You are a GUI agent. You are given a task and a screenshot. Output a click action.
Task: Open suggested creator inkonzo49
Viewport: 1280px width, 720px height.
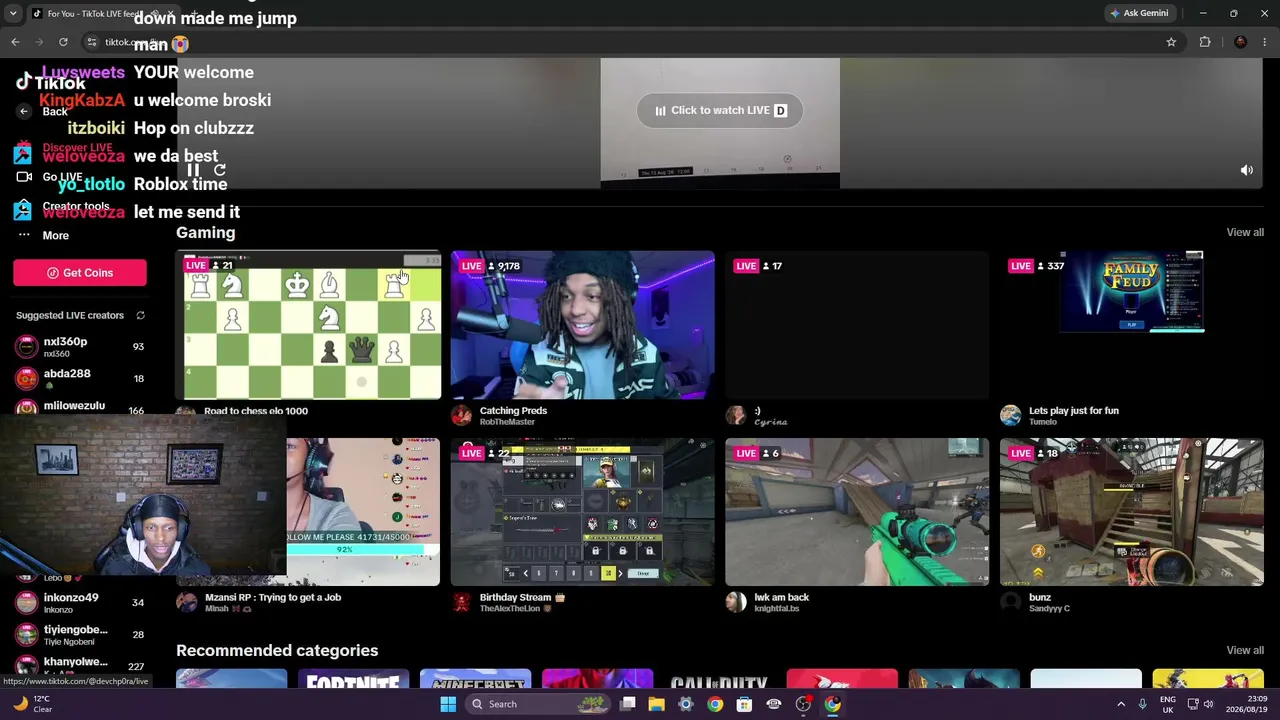pyautogui.click(x=80, y=603)
